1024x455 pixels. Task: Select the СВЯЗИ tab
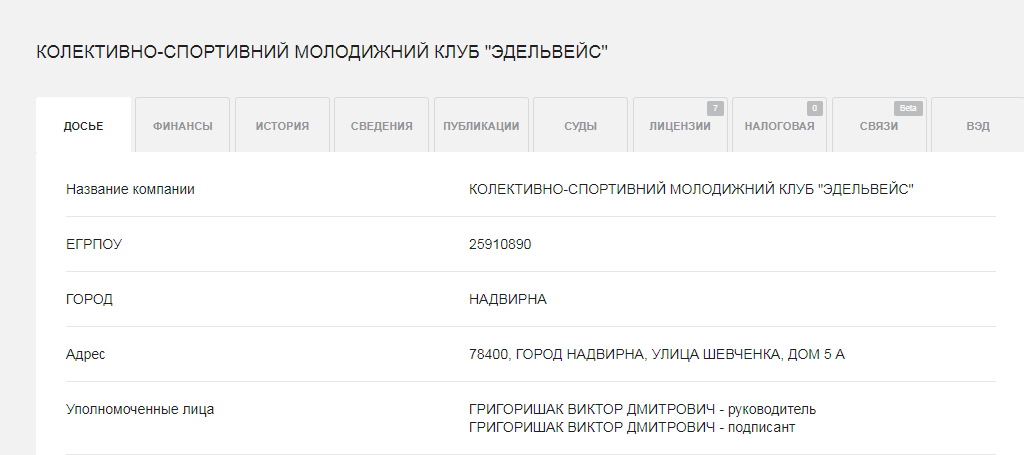click(x=878, y=126)
